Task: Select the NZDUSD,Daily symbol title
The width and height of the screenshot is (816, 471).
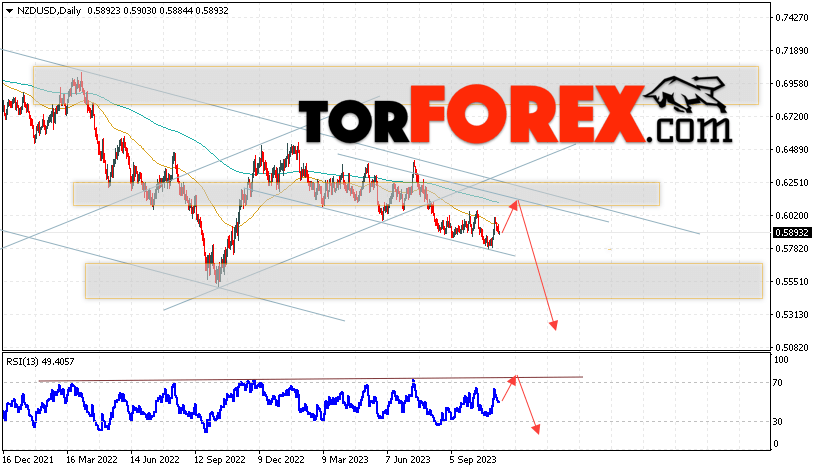Action: 49,11
